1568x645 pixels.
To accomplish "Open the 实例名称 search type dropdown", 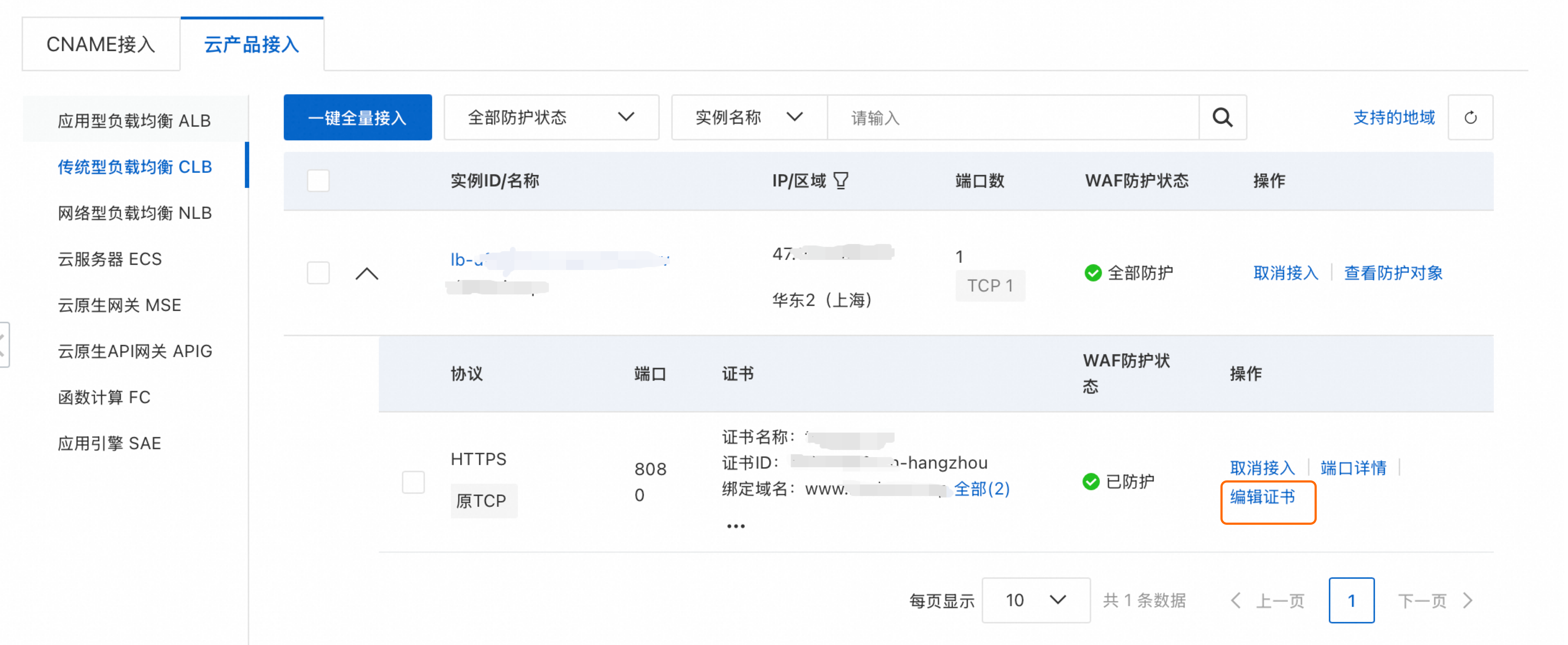I will 749,117.
